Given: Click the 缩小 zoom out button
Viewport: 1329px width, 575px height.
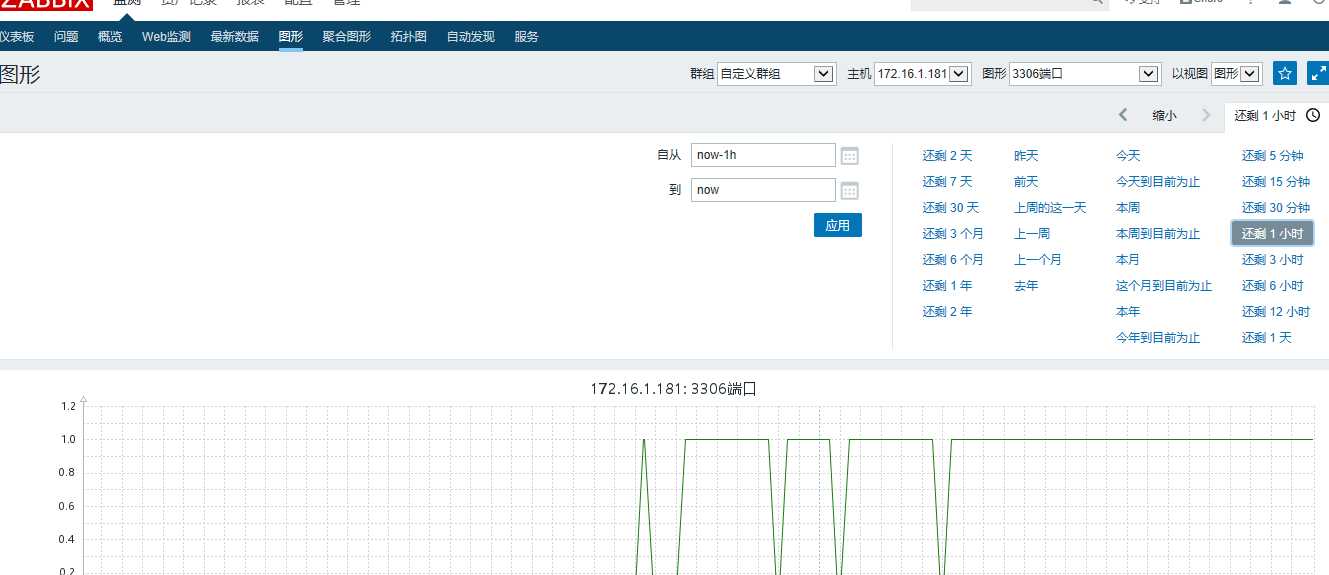Looking at the screenshot, I should (1164, 115).
